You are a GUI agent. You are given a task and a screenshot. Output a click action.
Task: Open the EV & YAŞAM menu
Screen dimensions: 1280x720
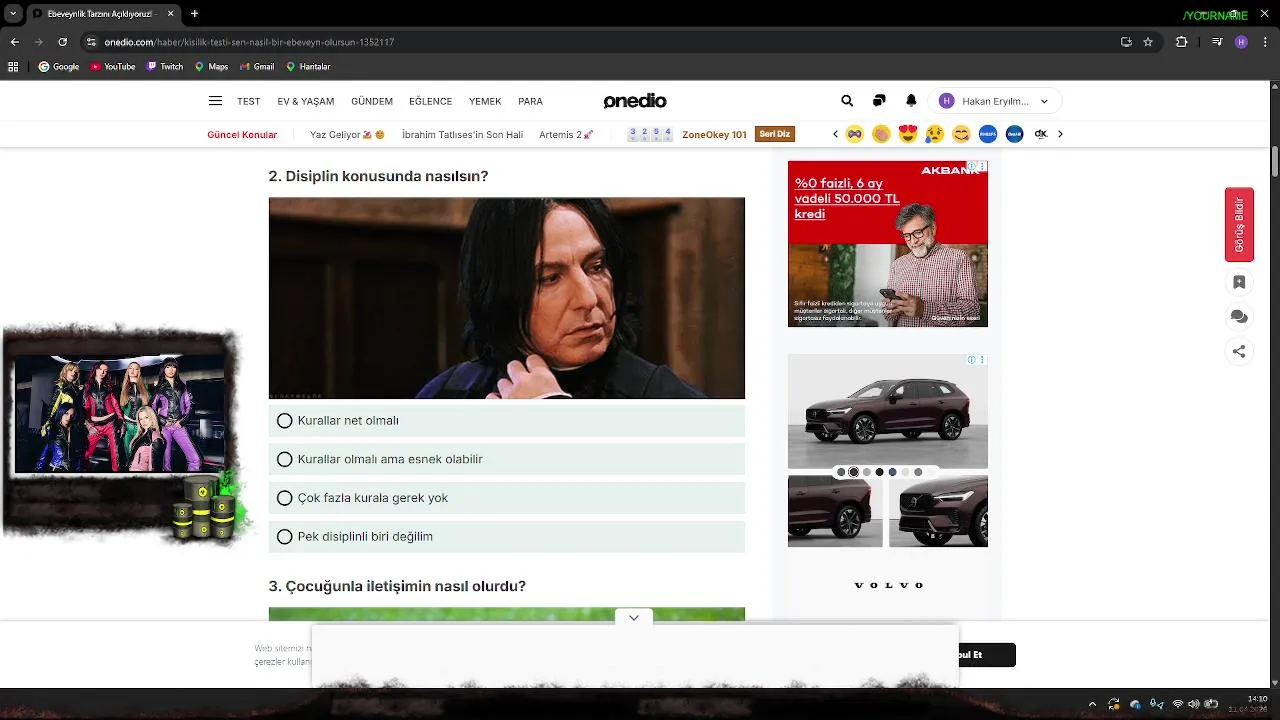306,101
